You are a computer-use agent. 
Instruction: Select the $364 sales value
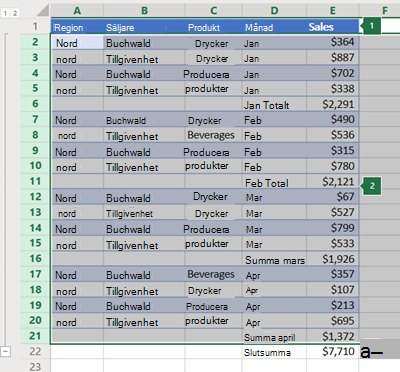tap(332, 42)
